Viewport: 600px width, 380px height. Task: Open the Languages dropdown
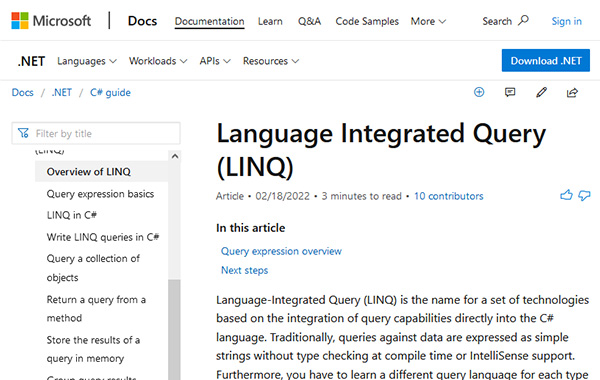coord(87,61)
